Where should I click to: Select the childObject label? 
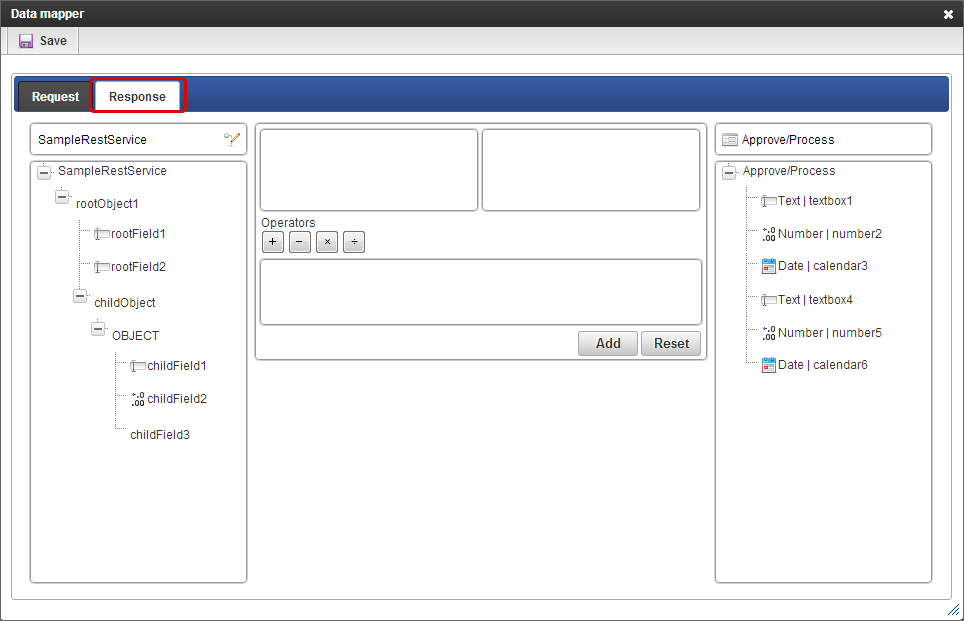click(125, 303)
